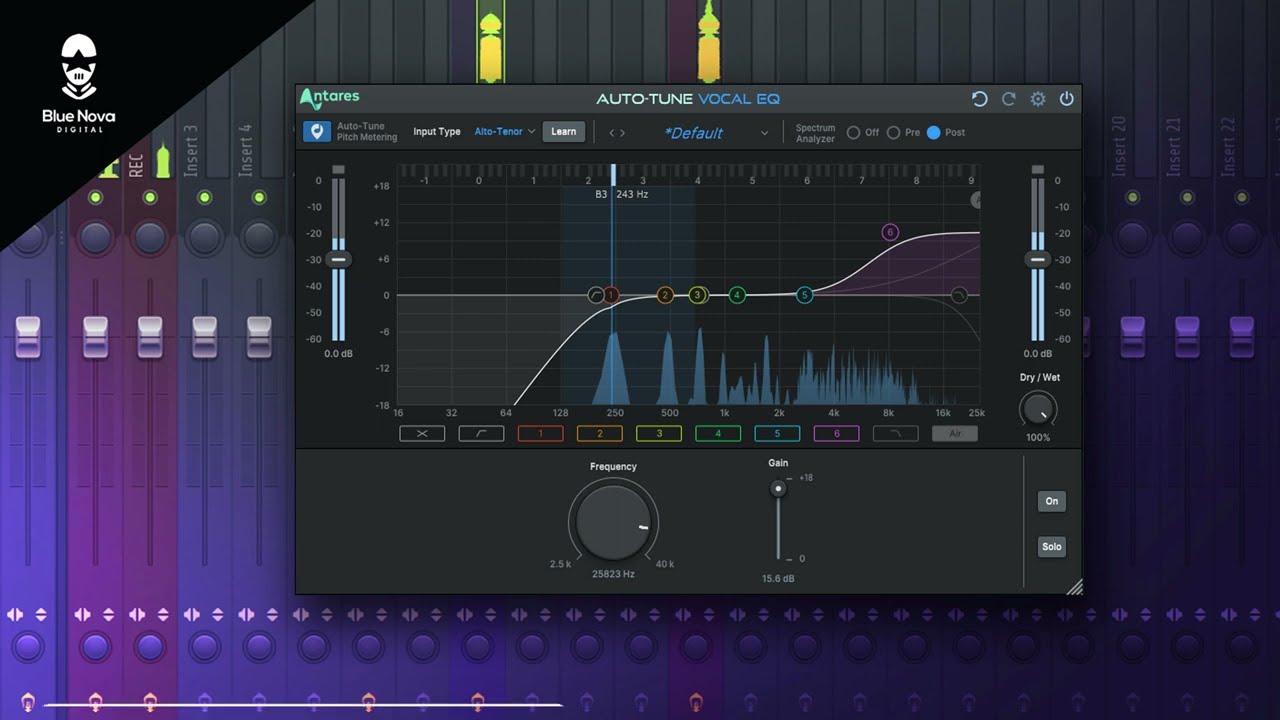The image size is (1280, 720).
Task: Click the plugin window resize corner handle
Action: 1074,587
